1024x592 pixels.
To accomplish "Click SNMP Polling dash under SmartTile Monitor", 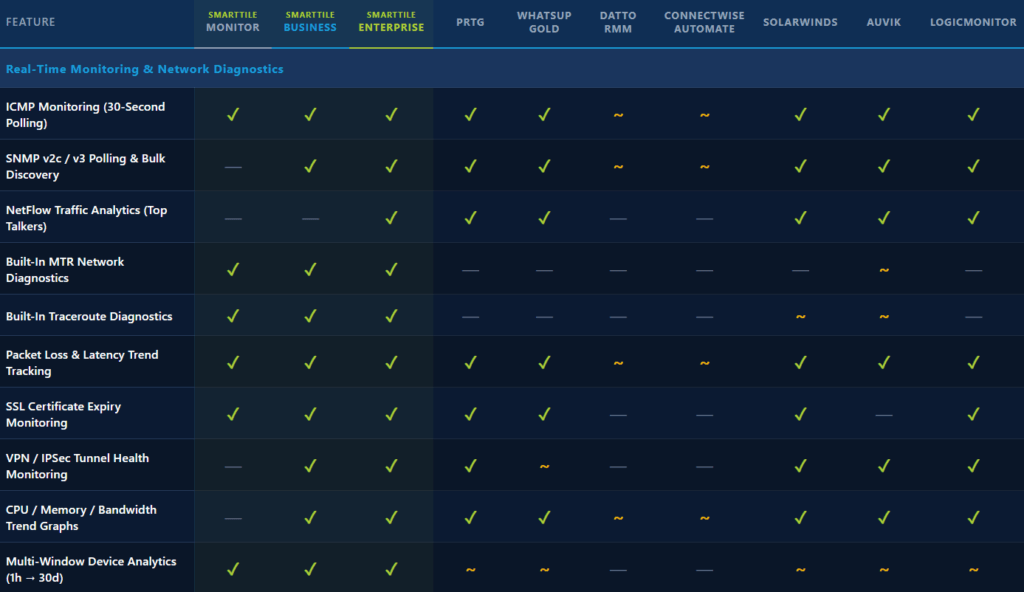I will 232,167.
